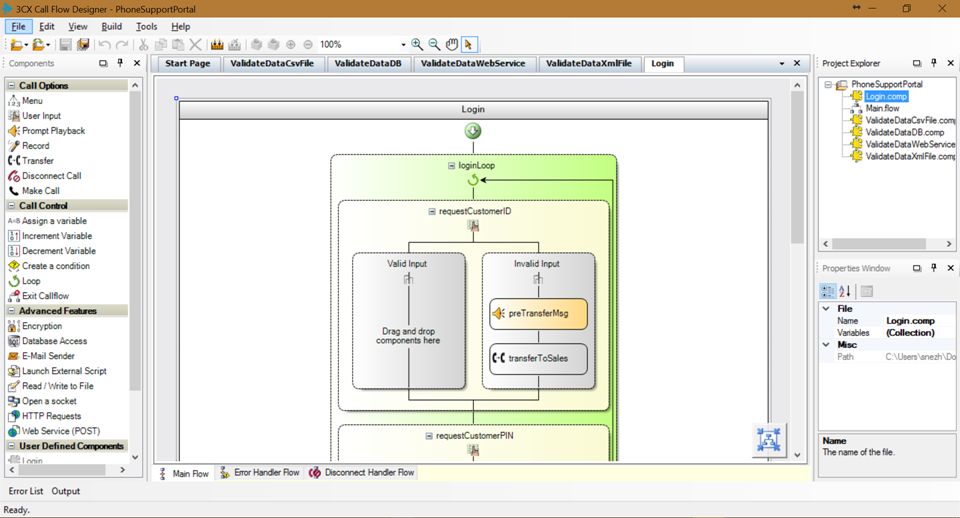
Task: Collapse the loginLoop block
Action: click(451, 165)
